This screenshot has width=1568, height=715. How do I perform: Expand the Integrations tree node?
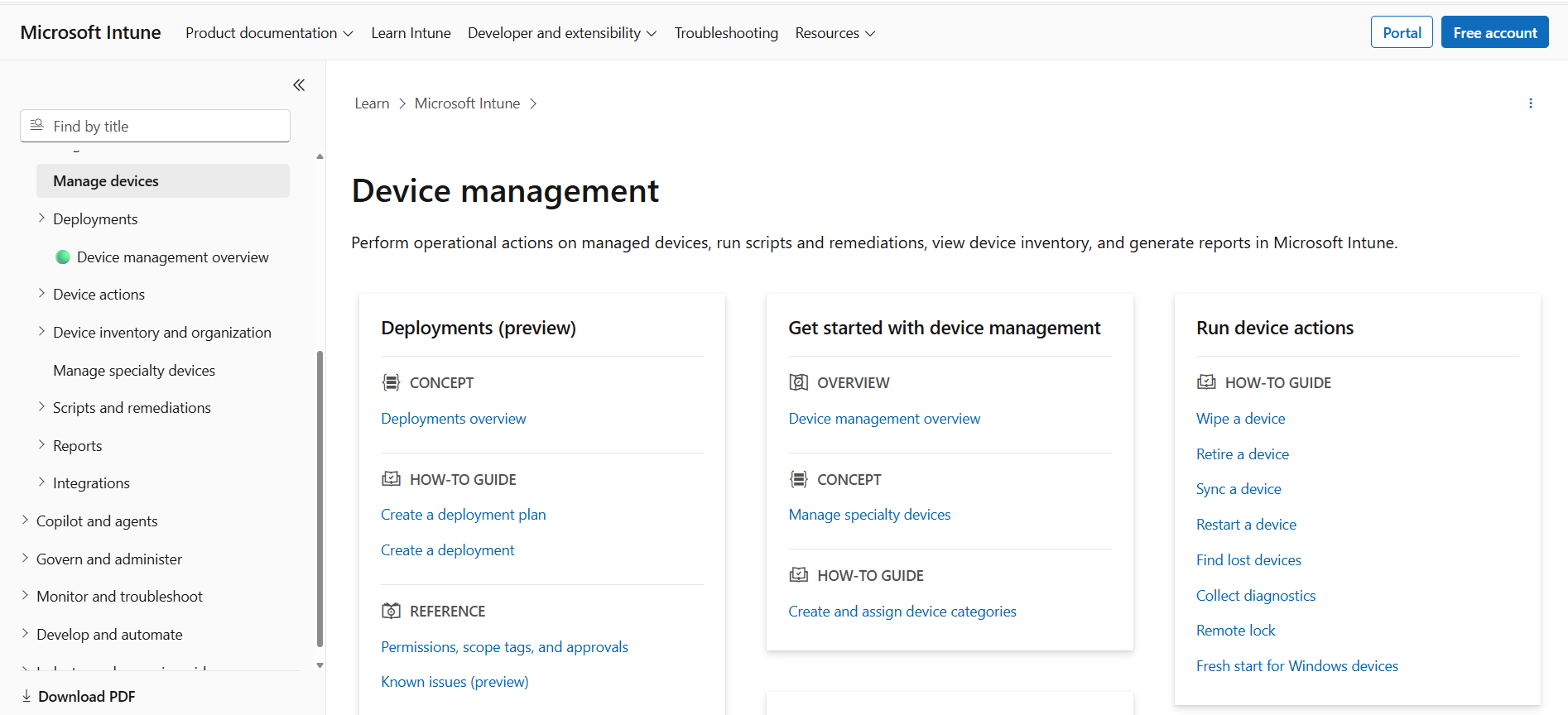pos(41,482)
